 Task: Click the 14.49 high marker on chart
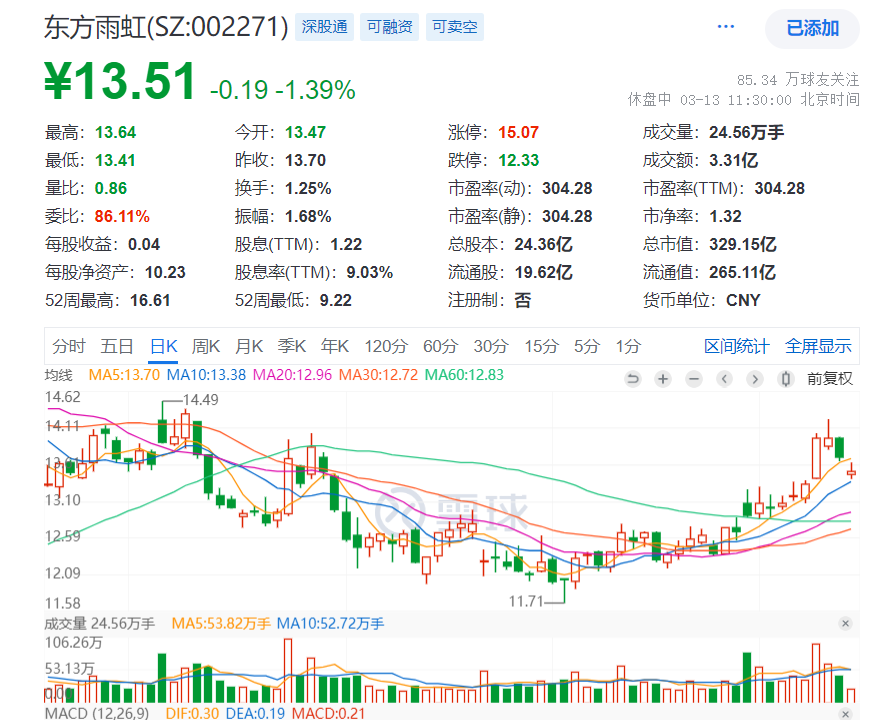coord(200,400)
